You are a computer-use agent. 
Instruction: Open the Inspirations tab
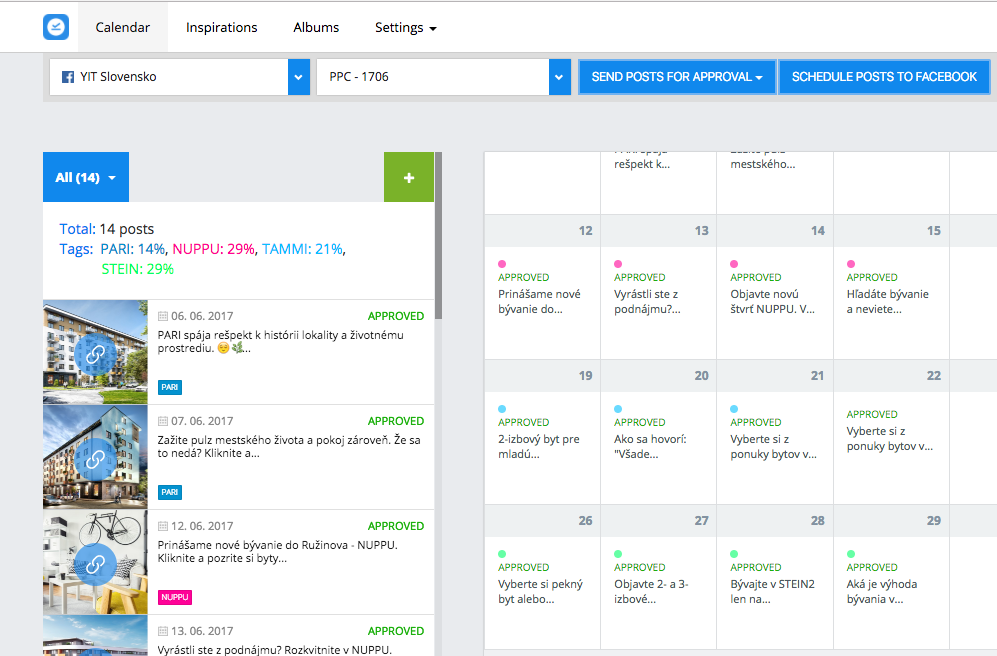221,27
